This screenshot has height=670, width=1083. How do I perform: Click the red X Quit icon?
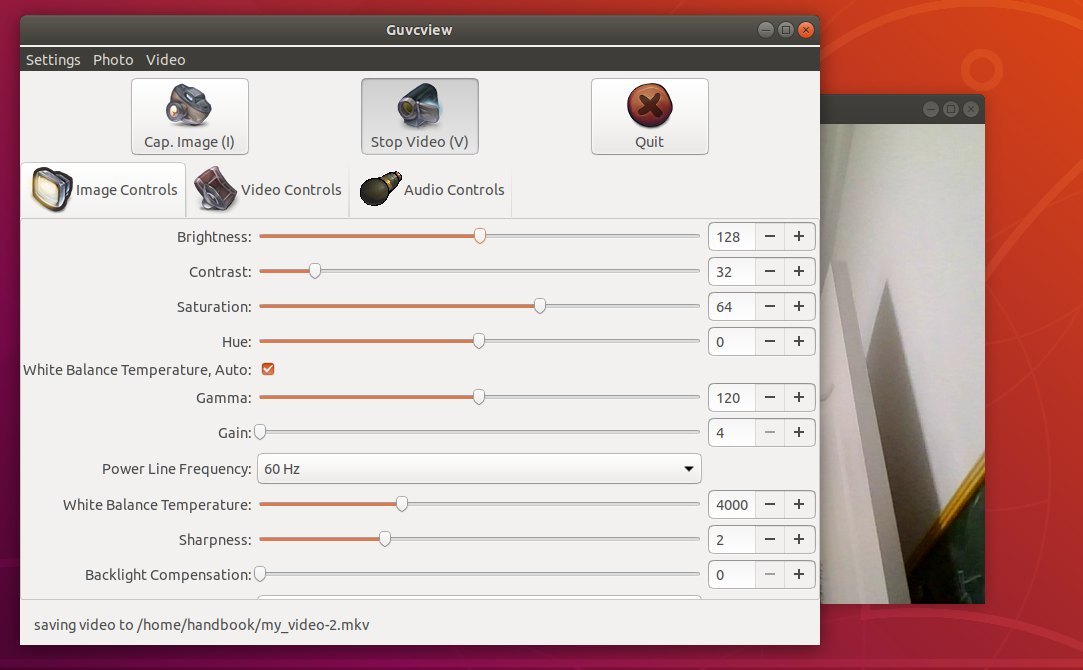(x=649, y=105)
